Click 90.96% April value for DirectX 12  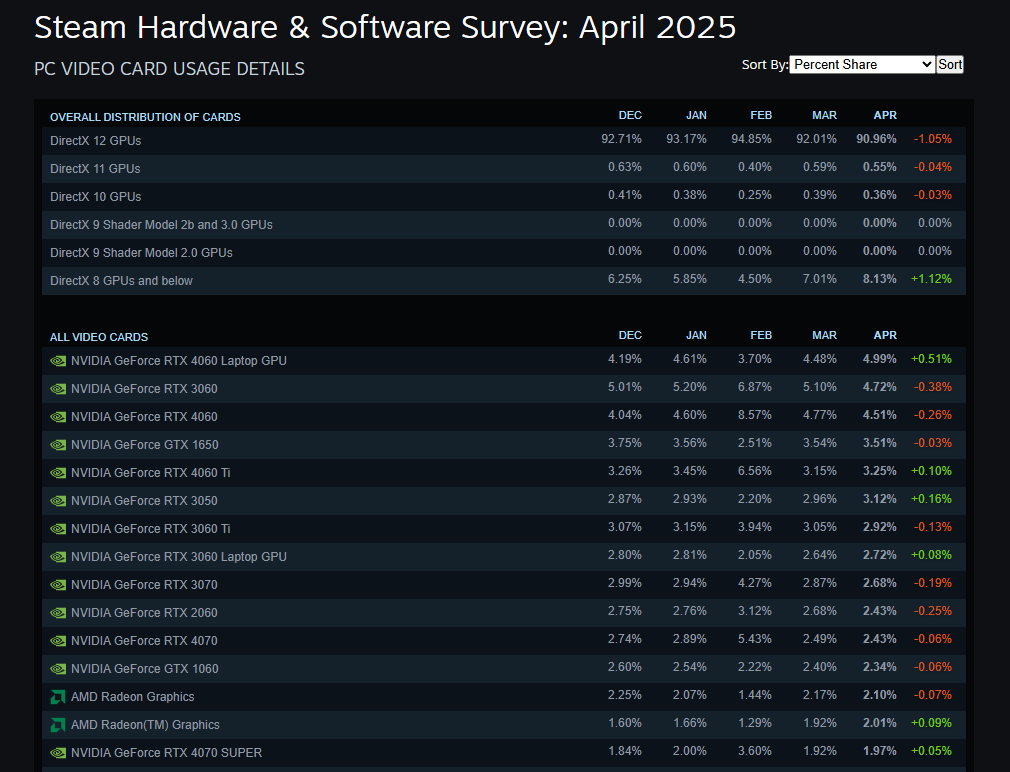tap(876, 139)
